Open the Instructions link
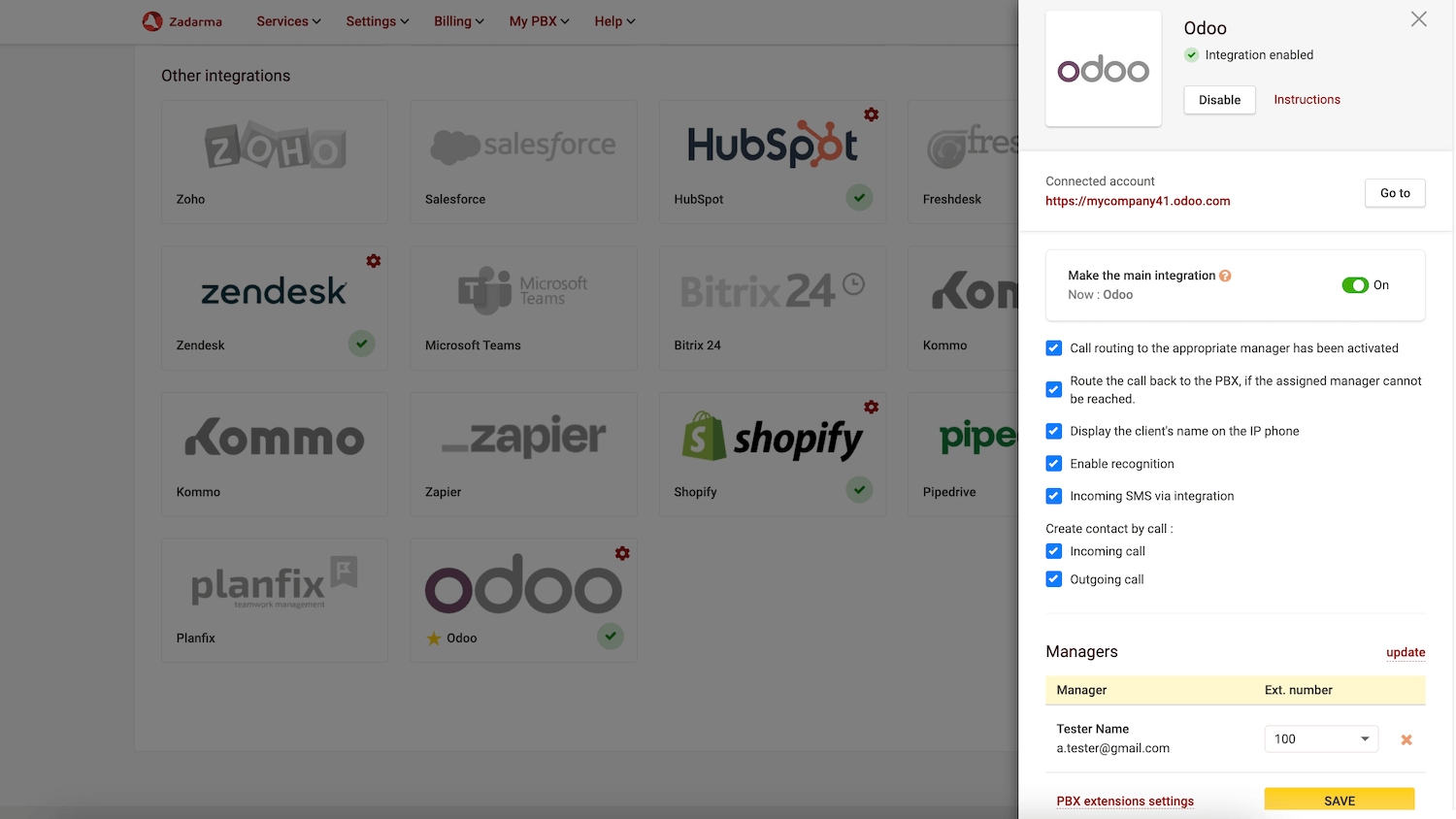 pos(1307,100)
